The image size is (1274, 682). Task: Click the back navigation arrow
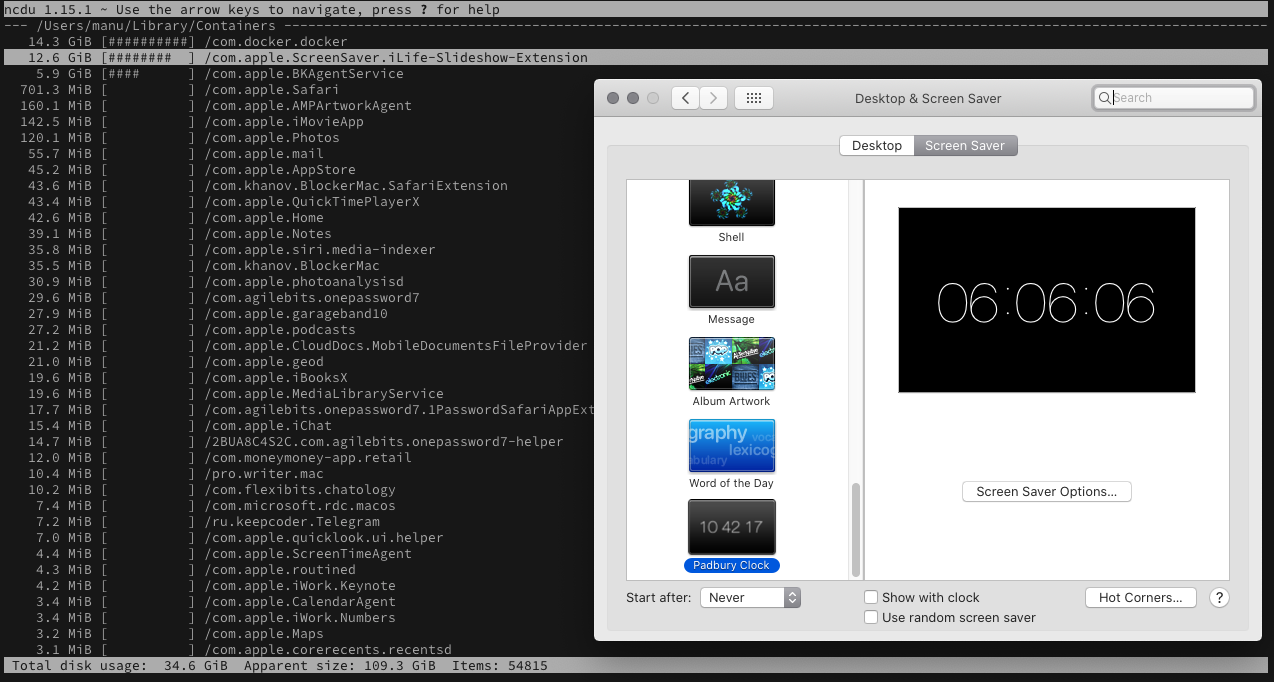click(685, 98)
